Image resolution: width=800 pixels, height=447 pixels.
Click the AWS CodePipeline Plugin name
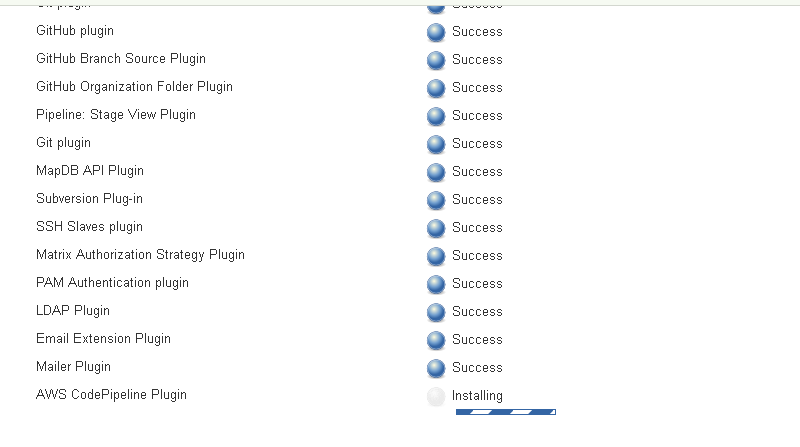pyautogui.click(x=111, y=395)
